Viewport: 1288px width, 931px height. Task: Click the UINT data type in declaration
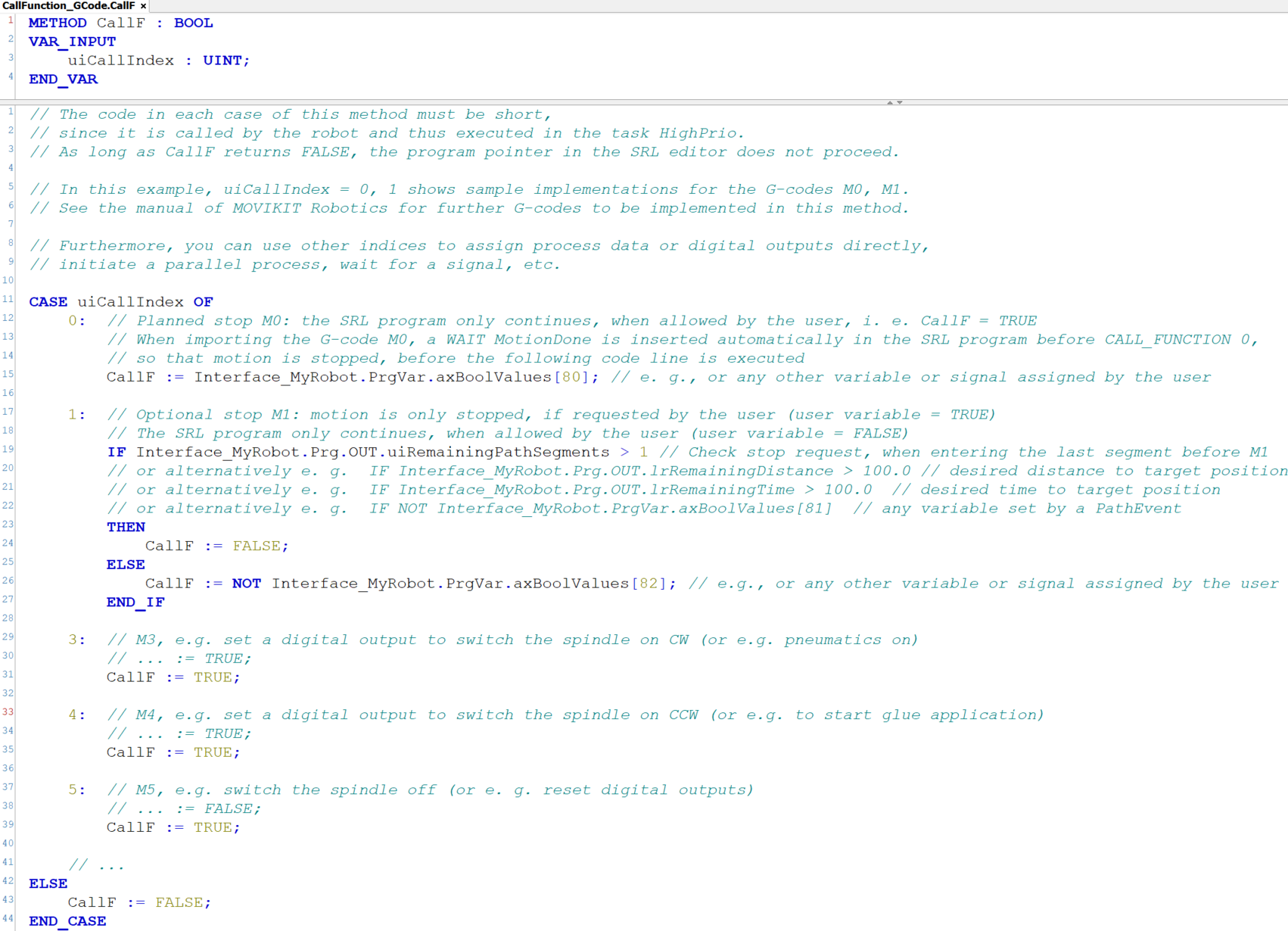[222, 61]
